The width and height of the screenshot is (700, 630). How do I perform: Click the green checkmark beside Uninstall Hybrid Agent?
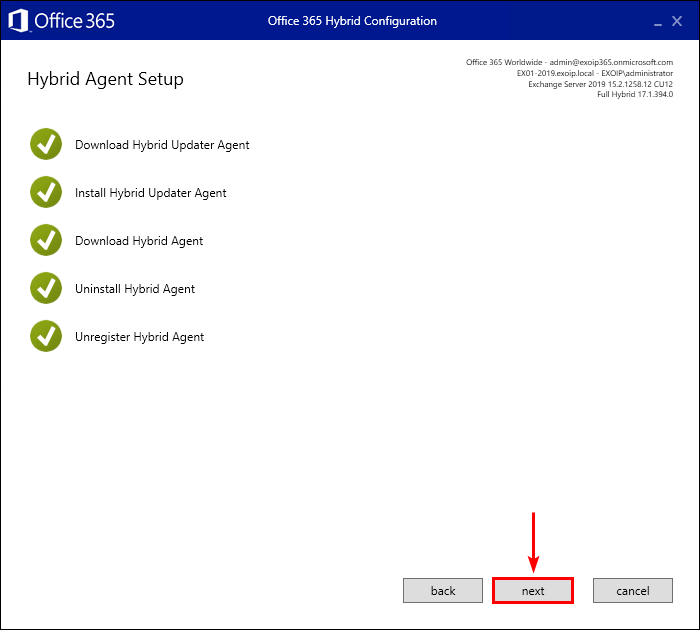pyautogui.click(x=46, y=288)
